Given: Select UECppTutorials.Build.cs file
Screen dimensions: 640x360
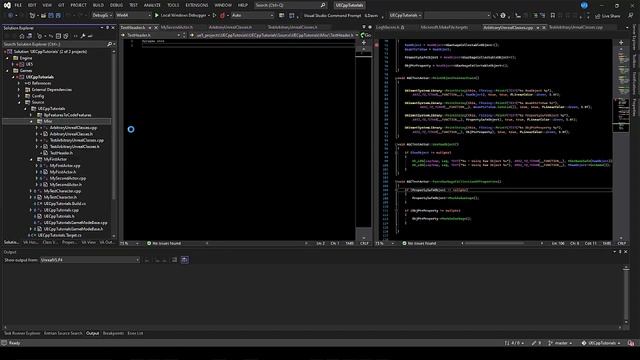Looking at the screenshot, I should (64, 203).
